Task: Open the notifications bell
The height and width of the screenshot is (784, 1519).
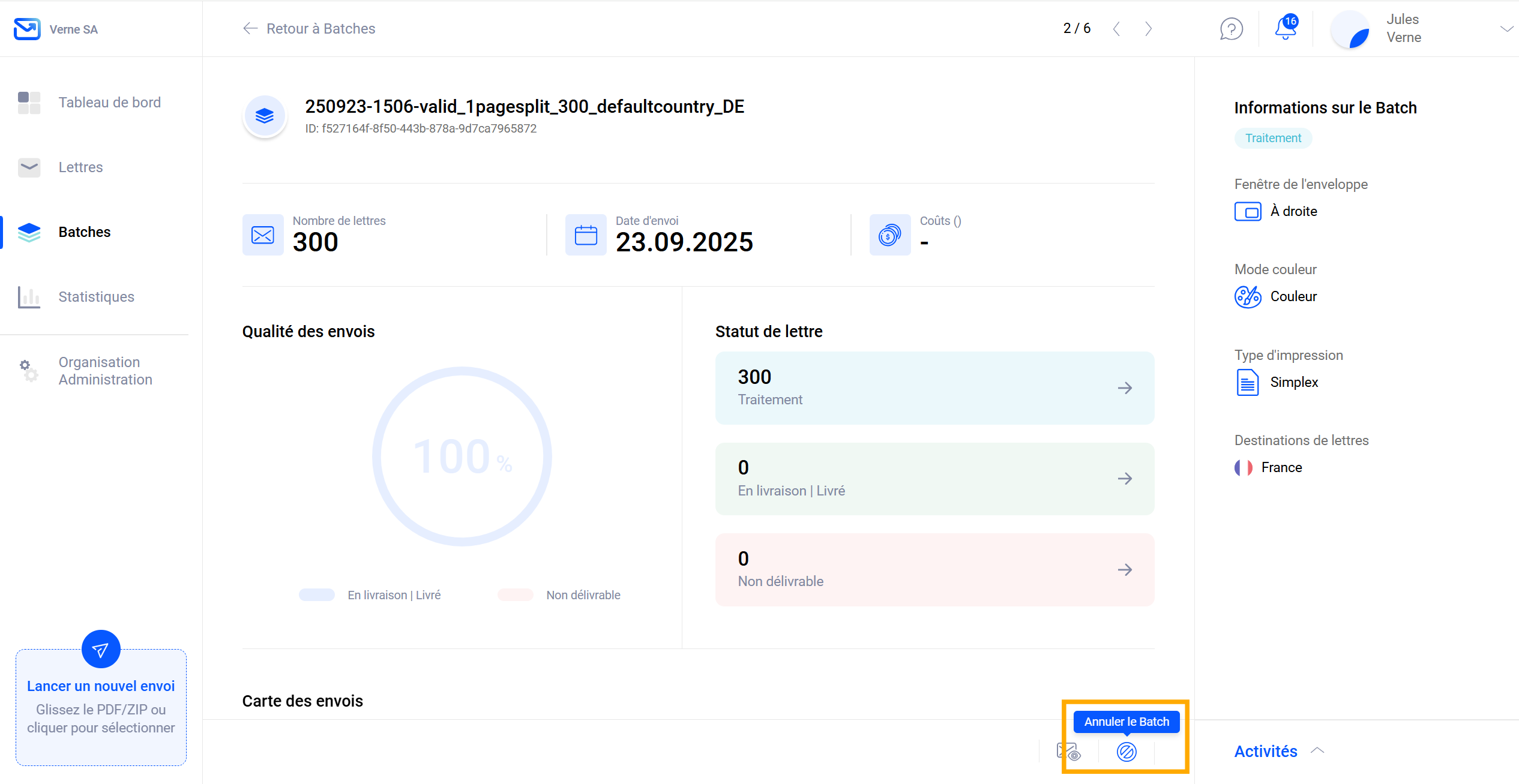Action: click(1285, 28)
